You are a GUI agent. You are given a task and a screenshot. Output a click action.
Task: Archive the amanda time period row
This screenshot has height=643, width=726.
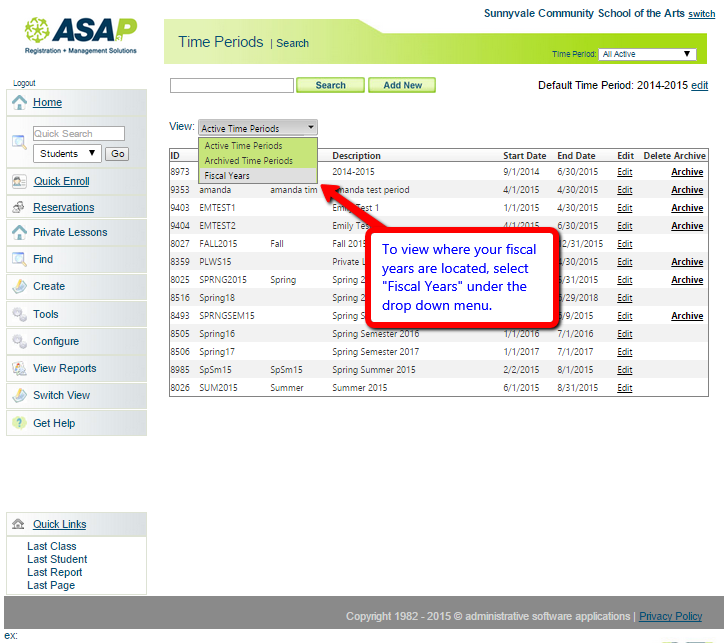(687, 190)
